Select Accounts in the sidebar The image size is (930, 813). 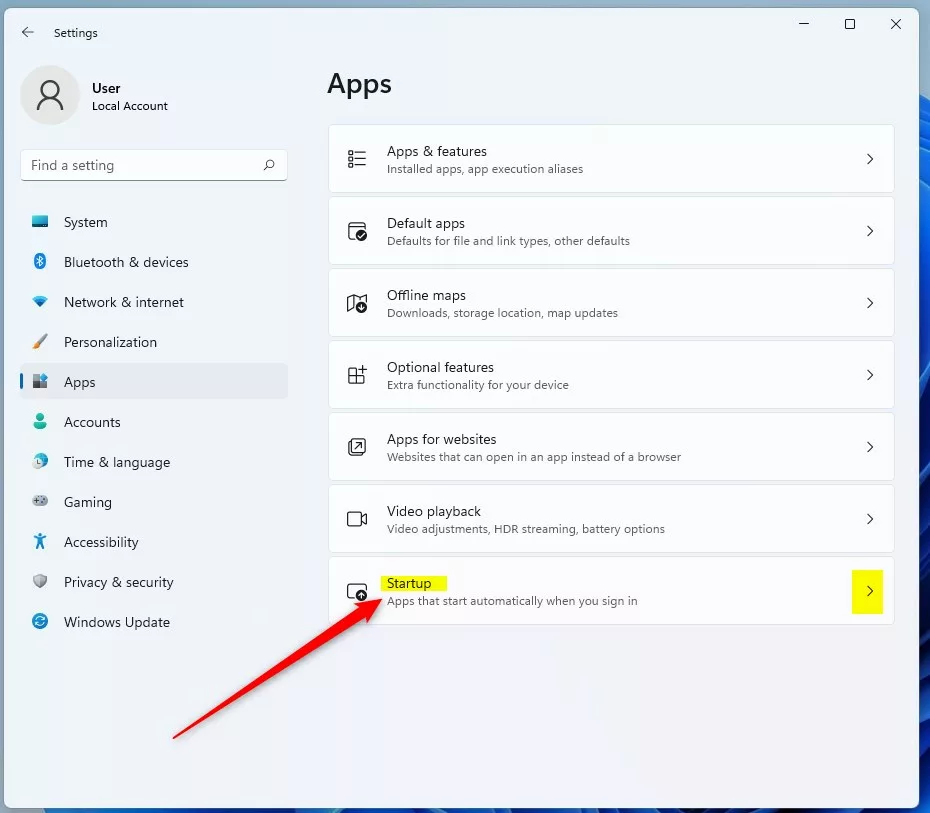(92, 422)
